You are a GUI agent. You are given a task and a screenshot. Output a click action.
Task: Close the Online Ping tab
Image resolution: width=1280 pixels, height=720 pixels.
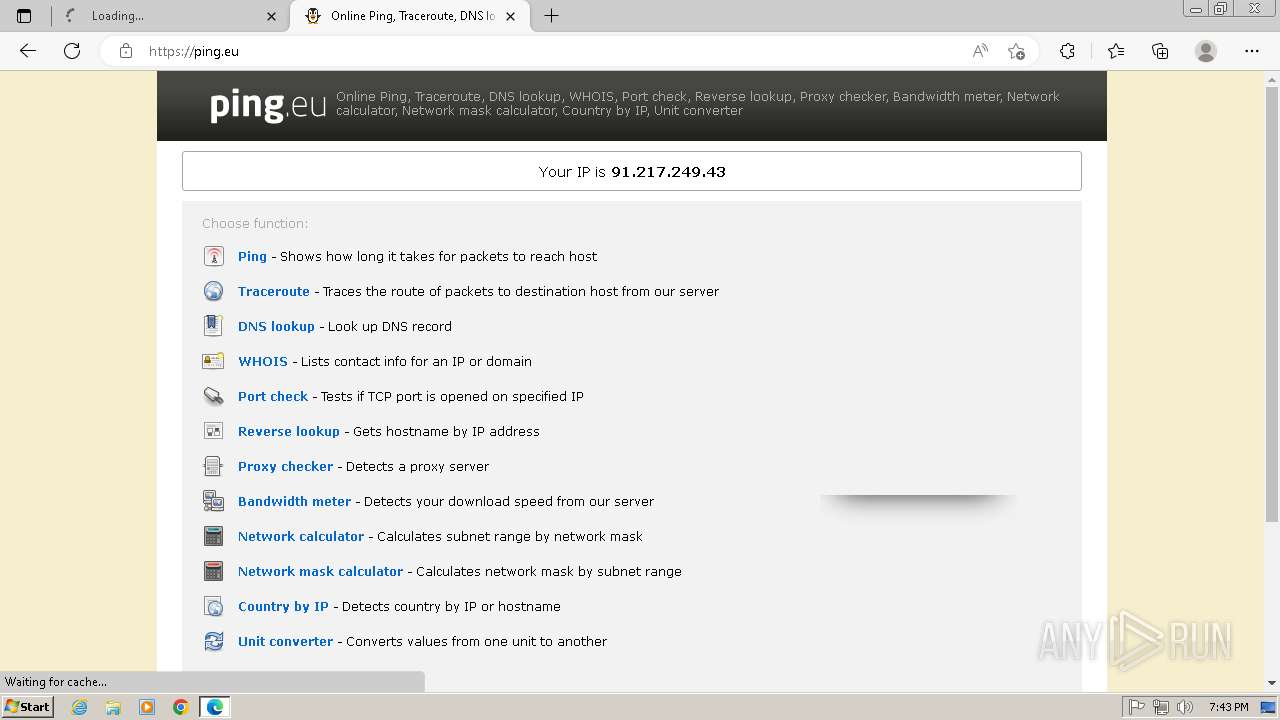click(511, 16)
